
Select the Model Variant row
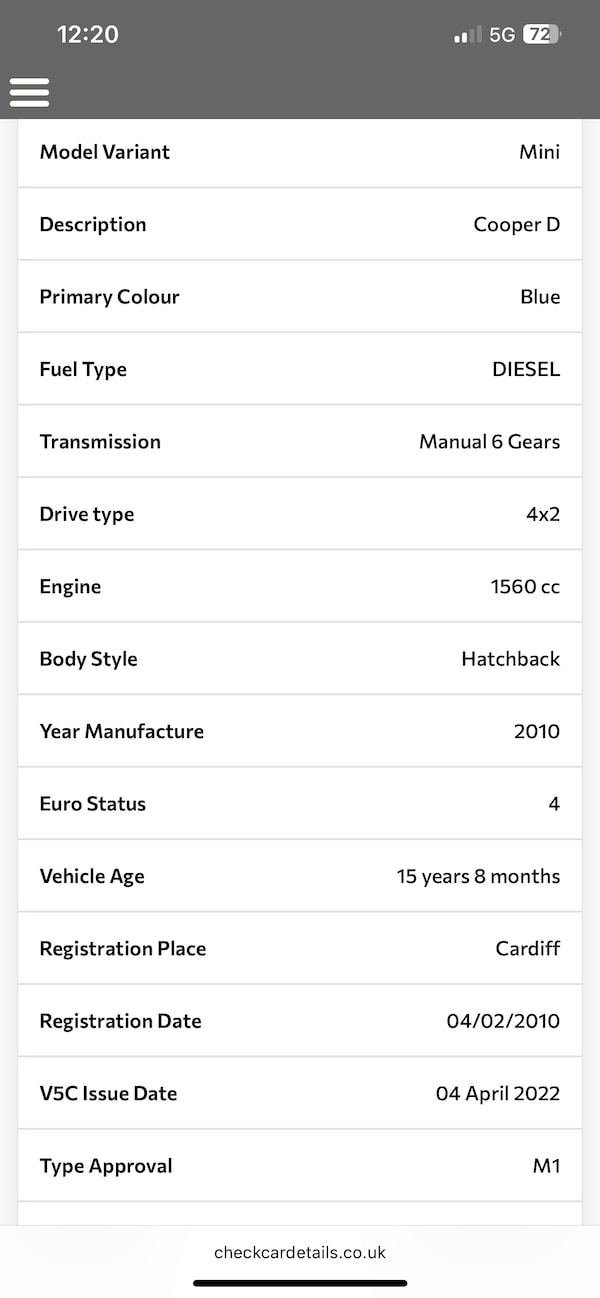click(300, 152)
